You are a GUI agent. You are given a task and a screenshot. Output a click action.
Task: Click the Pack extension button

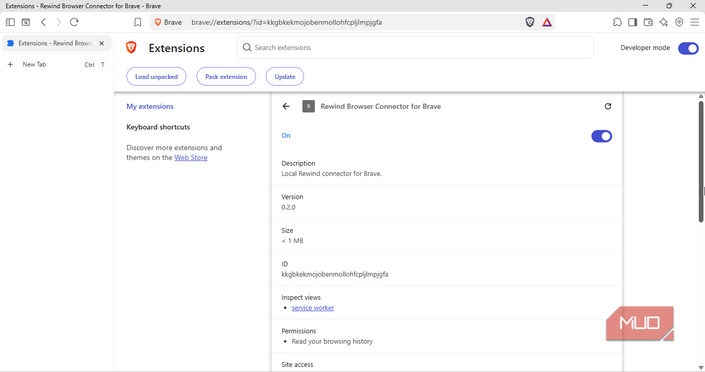point(226,76)
